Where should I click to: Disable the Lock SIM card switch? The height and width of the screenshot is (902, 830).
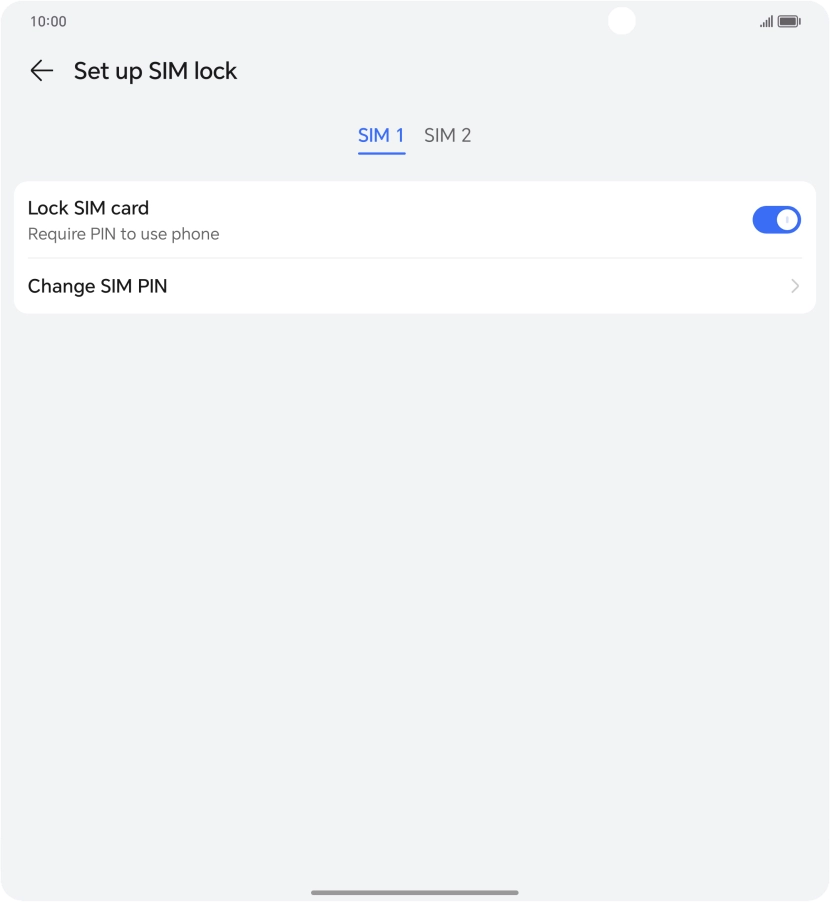click(x=776, y=220)
